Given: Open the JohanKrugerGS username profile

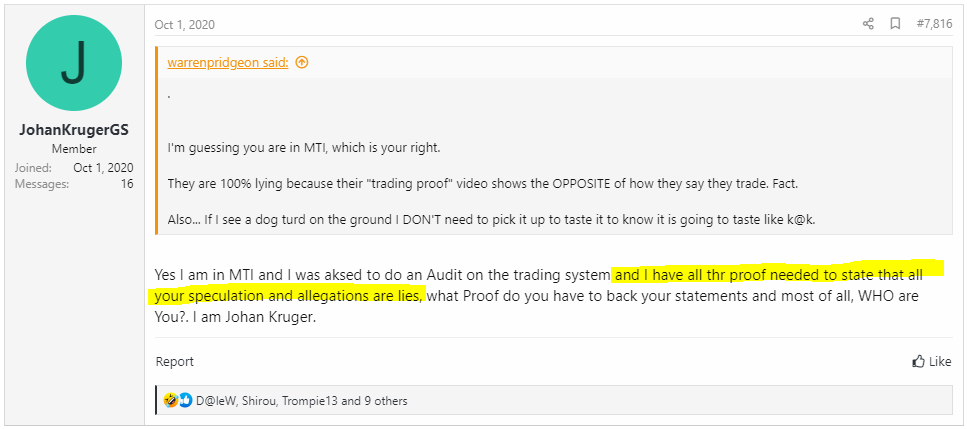Looking at the screenshot, I should tap(75, 130).
